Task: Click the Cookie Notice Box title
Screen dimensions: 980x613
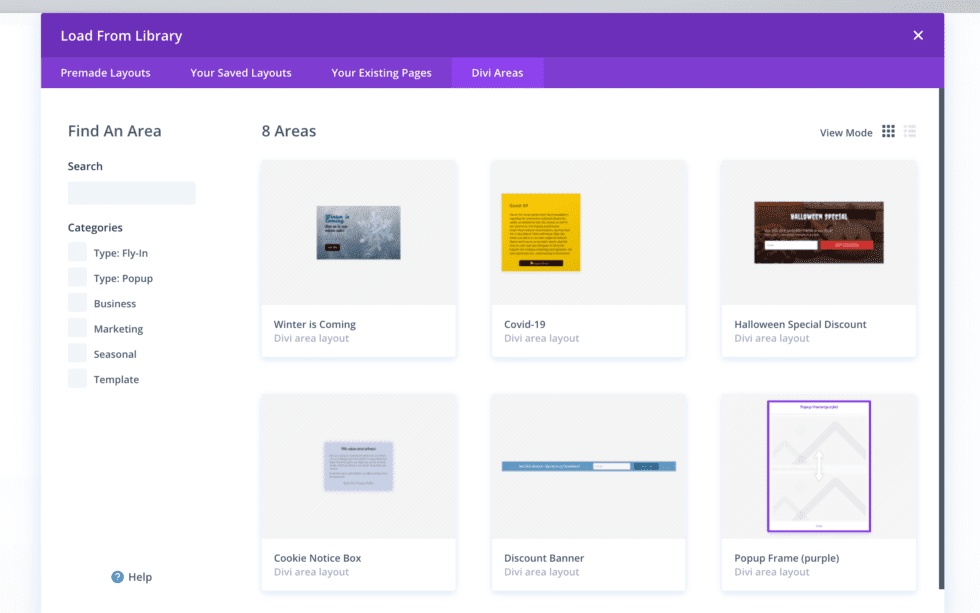Action: click(318, 558)
